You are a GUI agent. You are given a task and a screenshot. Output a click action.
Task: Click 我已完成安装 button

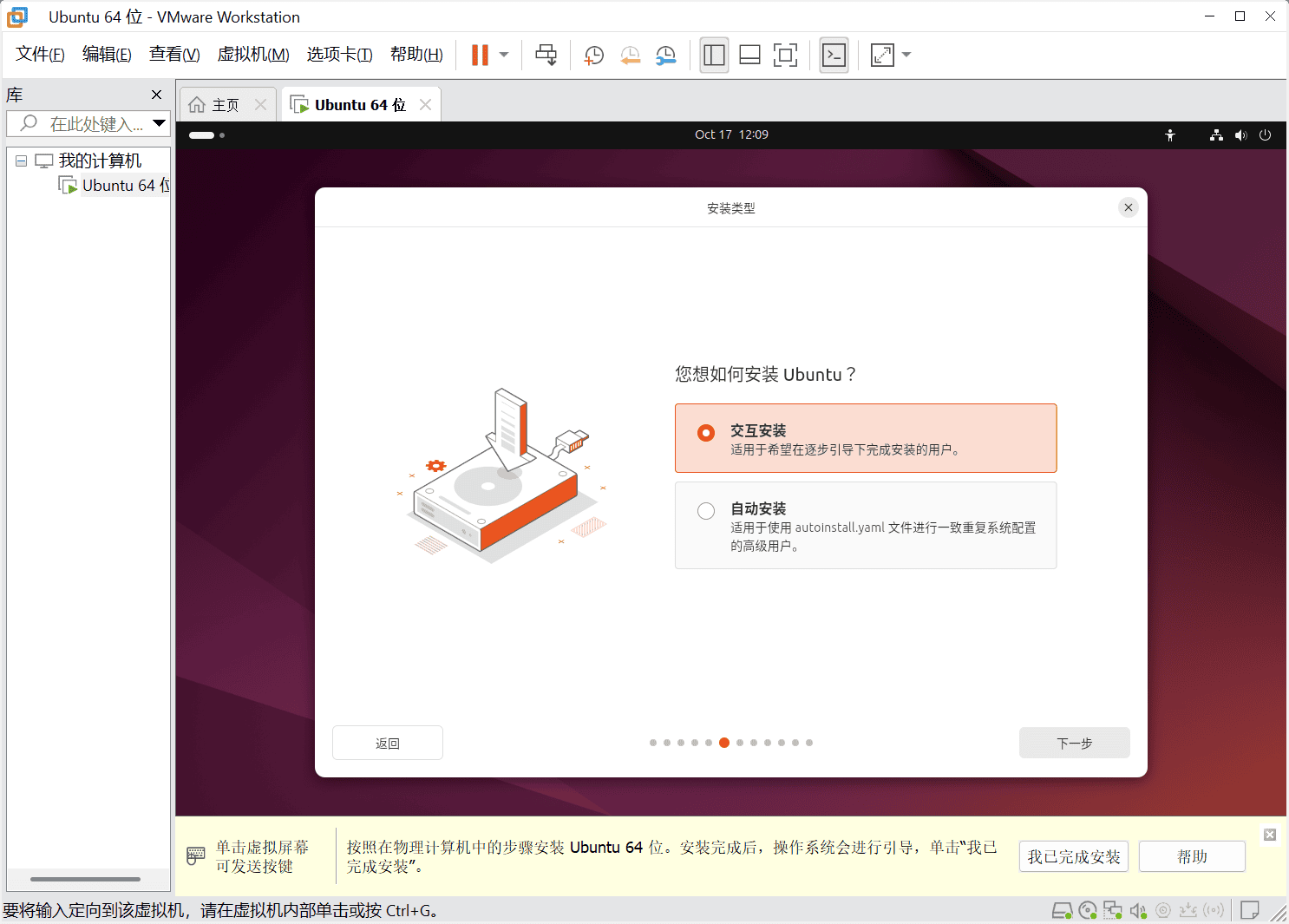coord(1074,856)
